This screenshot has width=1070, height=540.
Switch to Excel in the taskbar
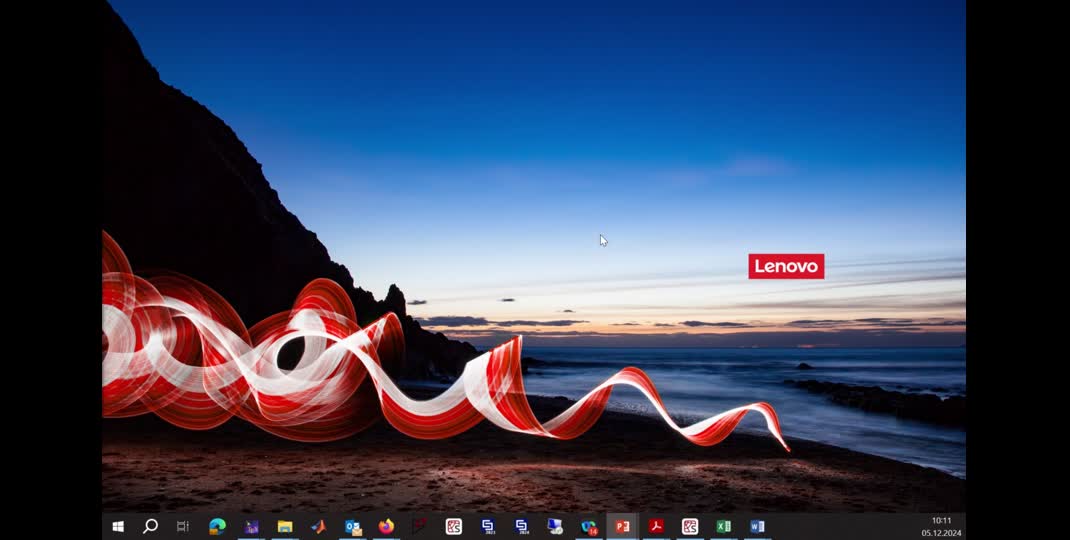pyautogui.click(x=723, y=526)
